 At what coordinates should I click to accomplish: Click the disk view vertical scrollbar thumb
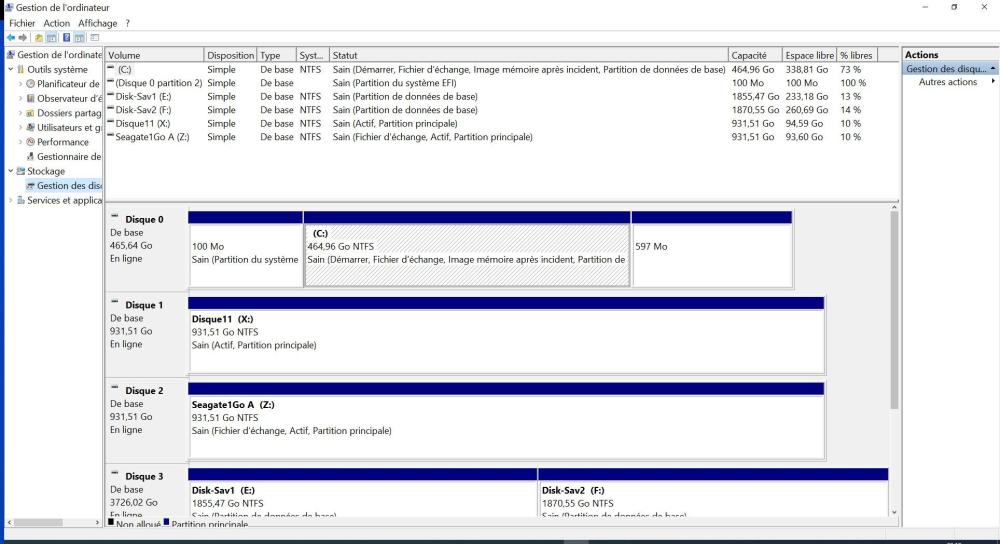click(x=894, y=310)
